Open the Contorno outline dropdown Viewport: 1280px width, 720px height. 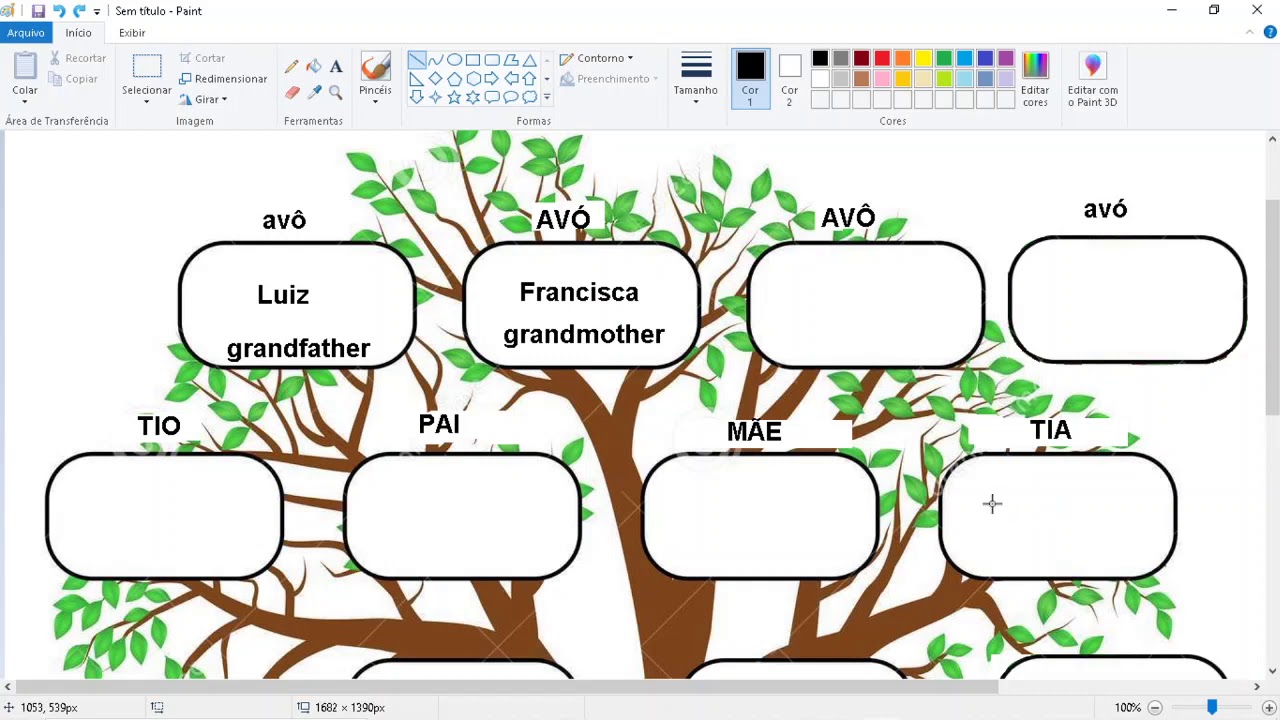pyautogui.click(x=596, y=58)
